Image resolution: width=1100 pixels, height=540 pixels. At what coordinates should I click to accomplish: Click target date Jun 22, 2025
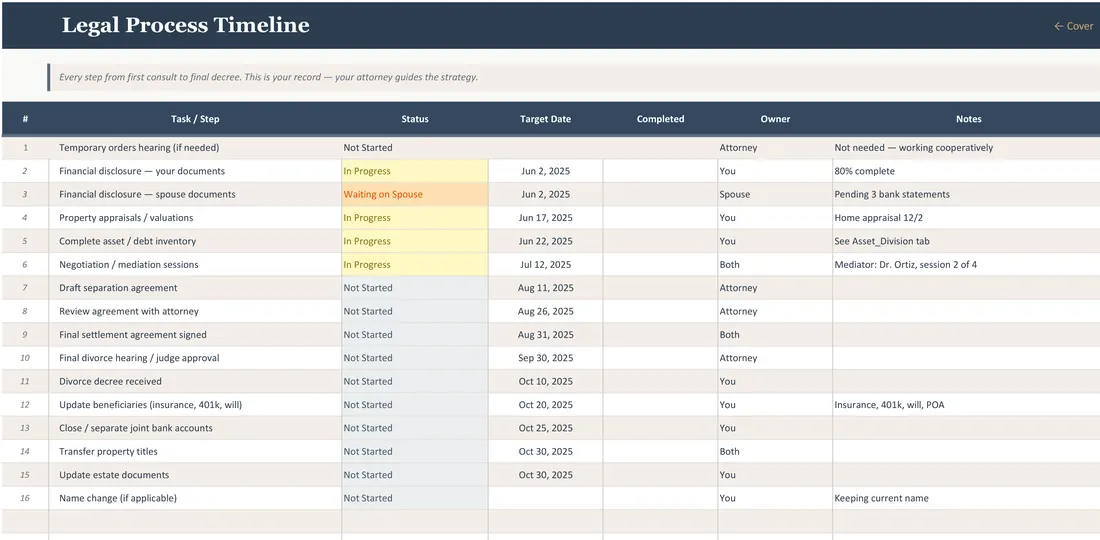545,241
